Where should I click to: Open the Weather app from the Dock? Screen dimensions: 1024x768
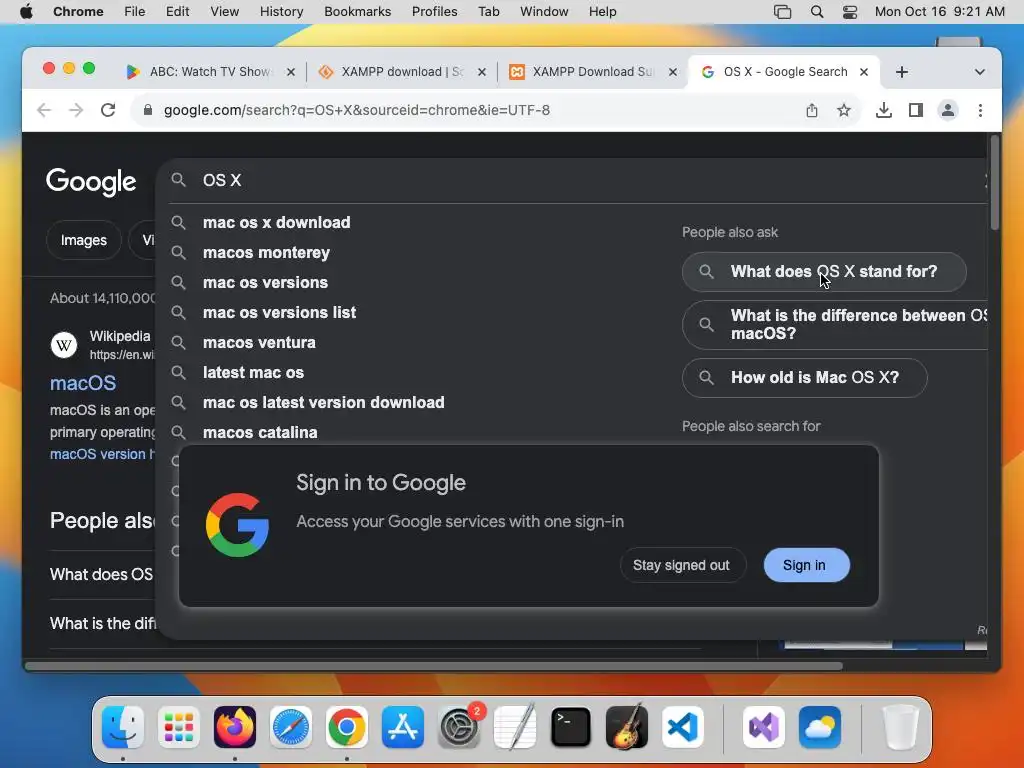coord(820,727)
